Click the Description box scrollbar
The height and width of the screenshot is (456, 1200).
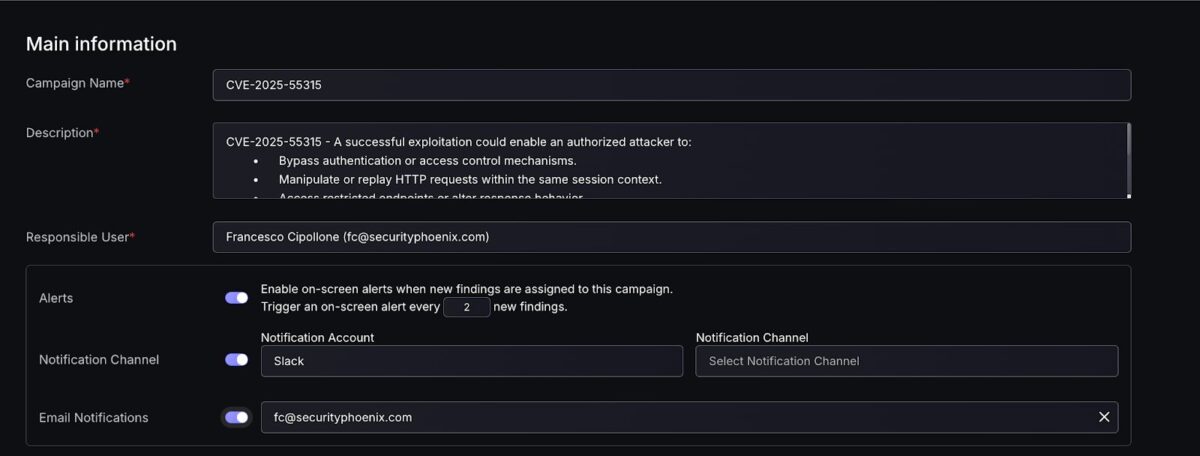(1128, 158)
